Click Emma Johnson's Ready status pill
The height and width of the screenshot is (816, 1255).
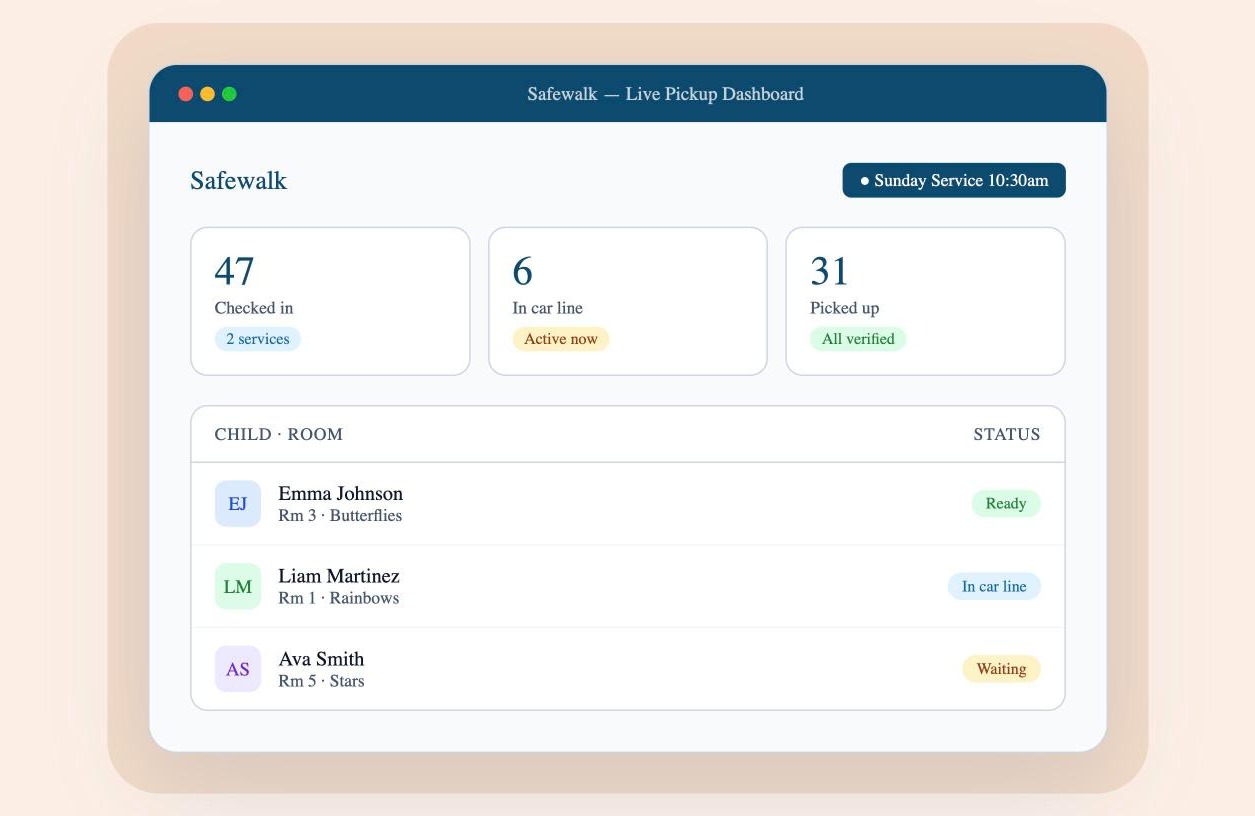click(x=1006, y=503)
